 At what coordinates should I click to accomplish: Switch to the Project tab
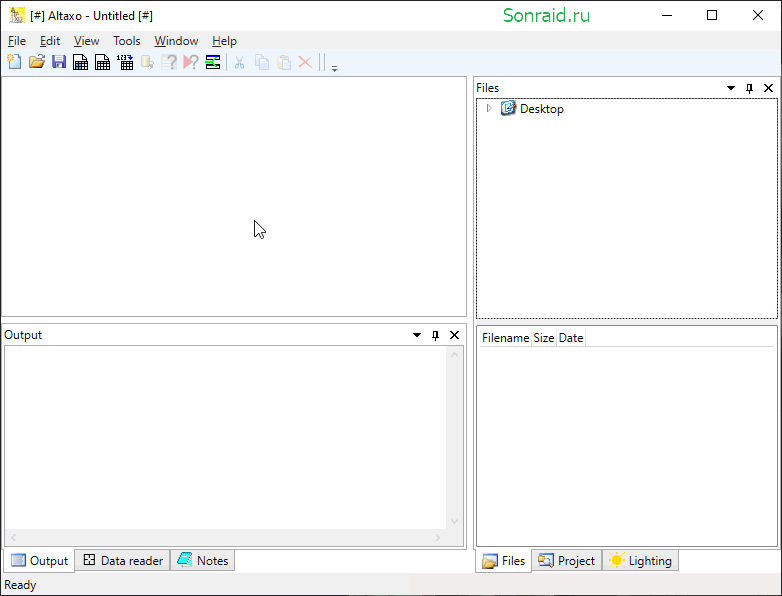click(x=567, y=561)
